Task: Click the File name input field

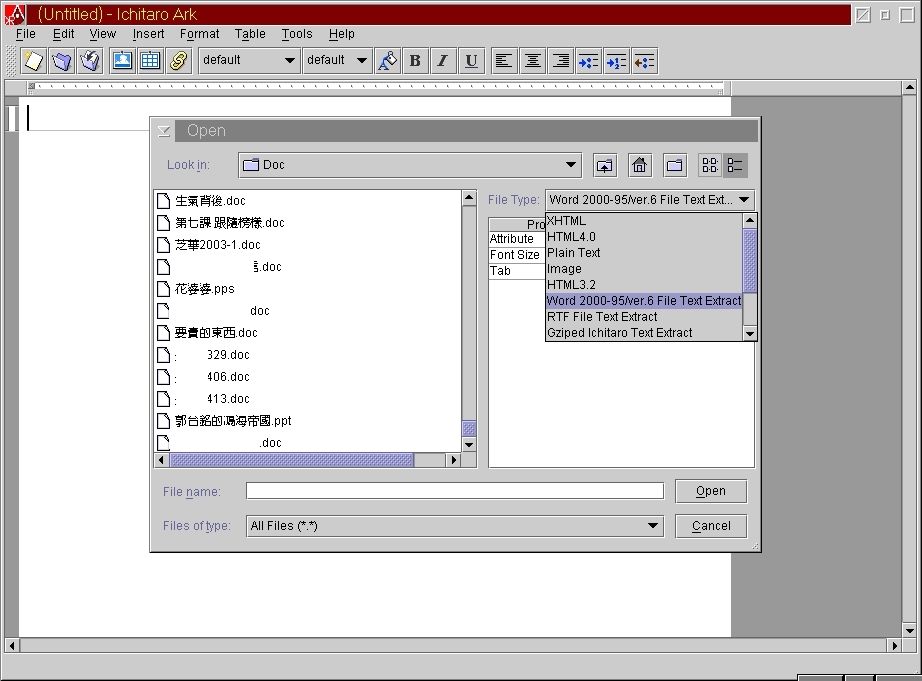Action: (x=455, y=491)
